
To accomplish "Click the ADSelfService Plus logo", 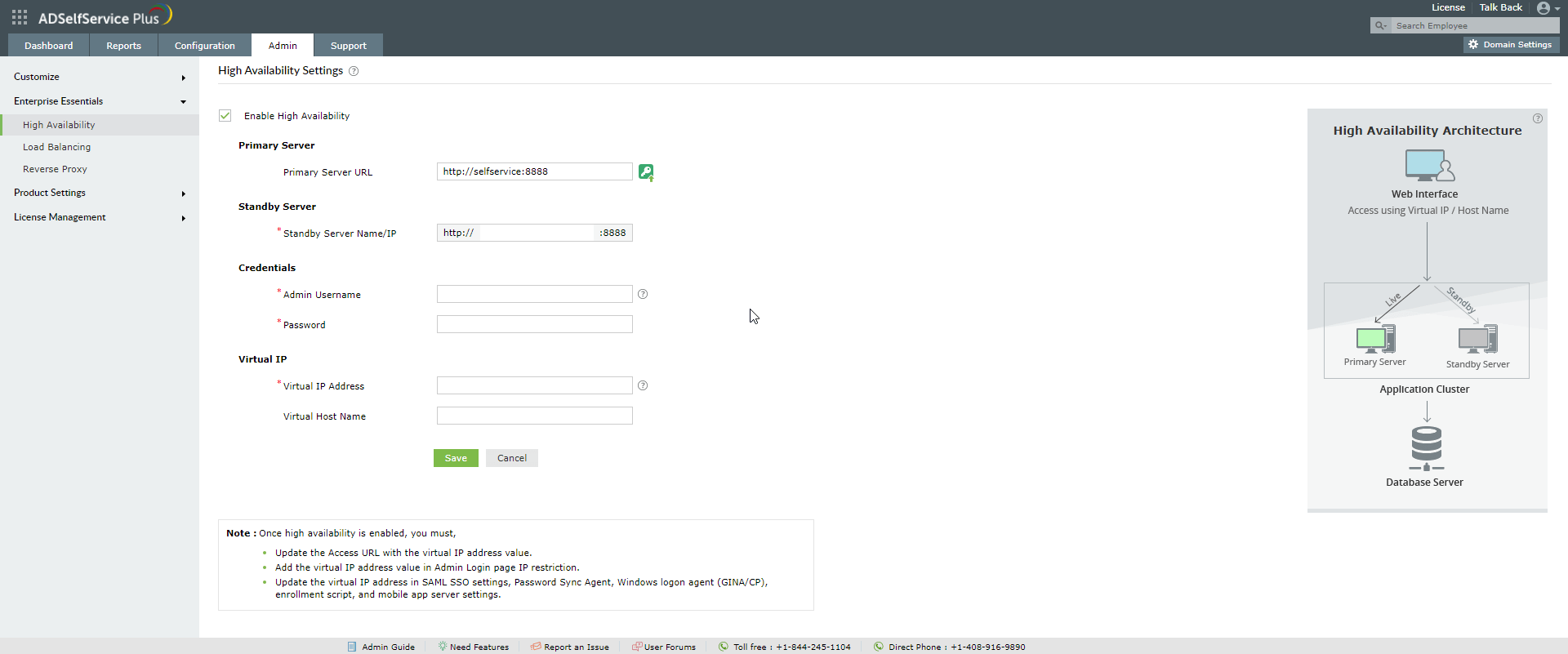I will tap(105, 16).
